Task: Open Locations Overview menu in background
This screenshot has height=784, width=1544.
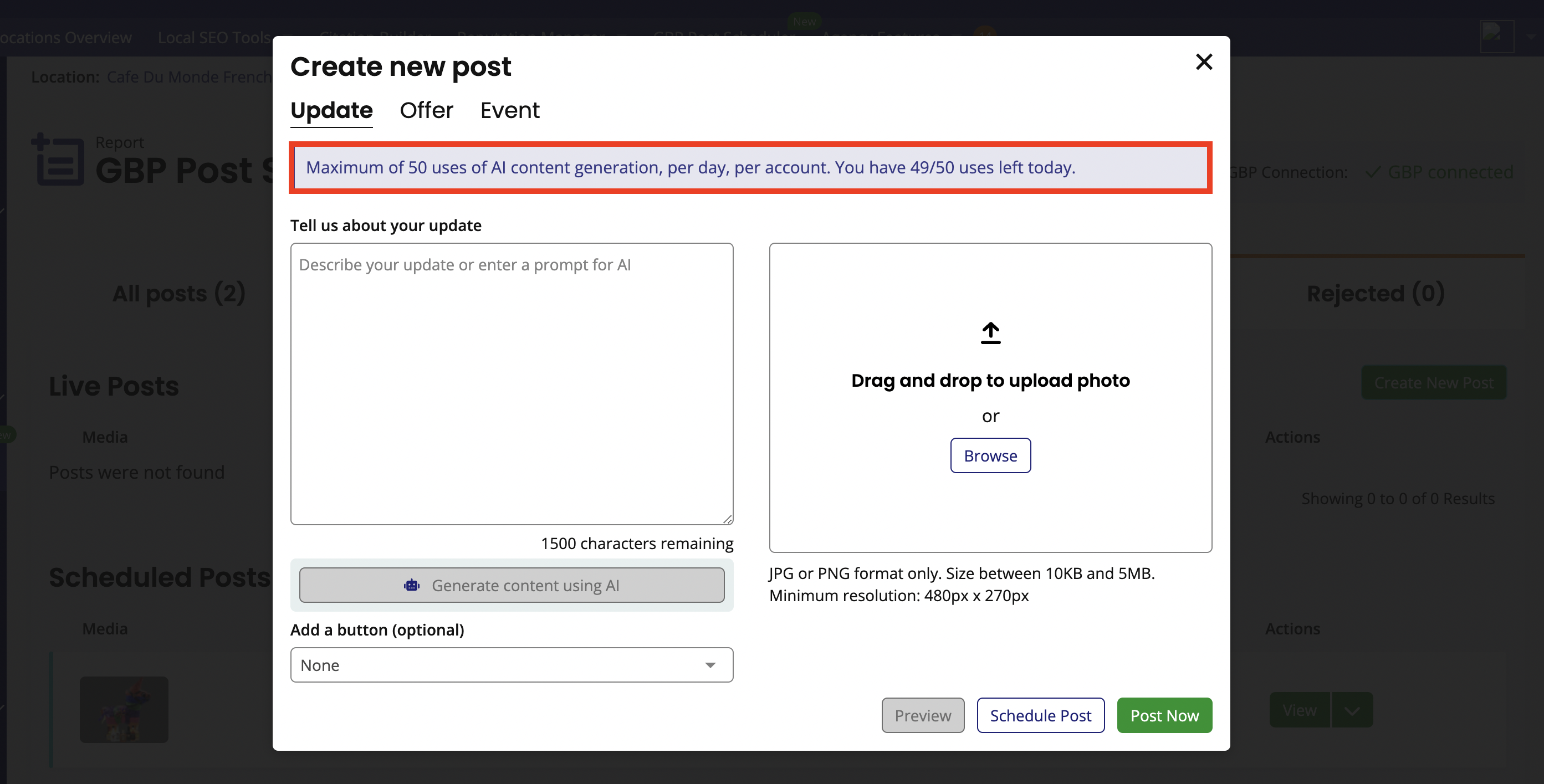Action: click(65, 37)
